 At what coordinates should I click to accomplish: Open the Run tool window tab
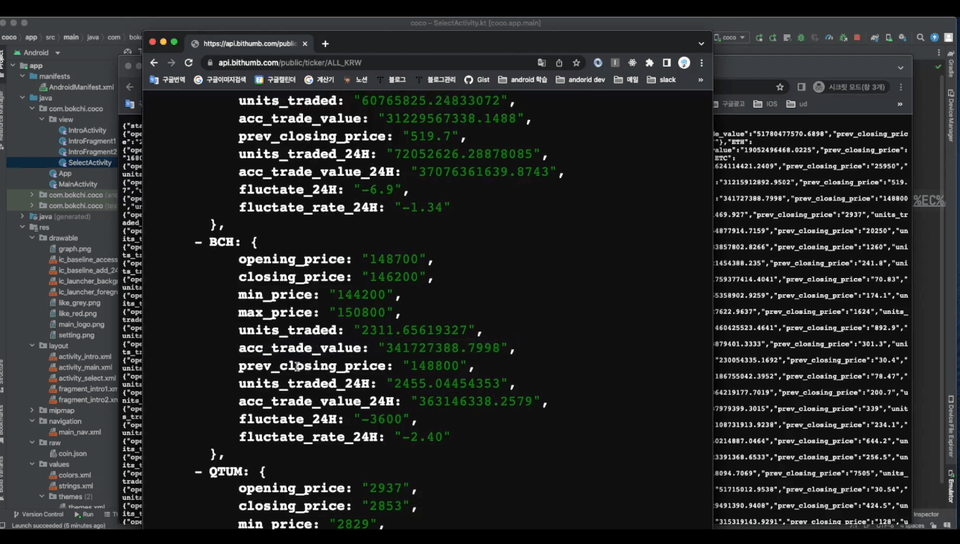pyautogui.click(x=84, y=515)
